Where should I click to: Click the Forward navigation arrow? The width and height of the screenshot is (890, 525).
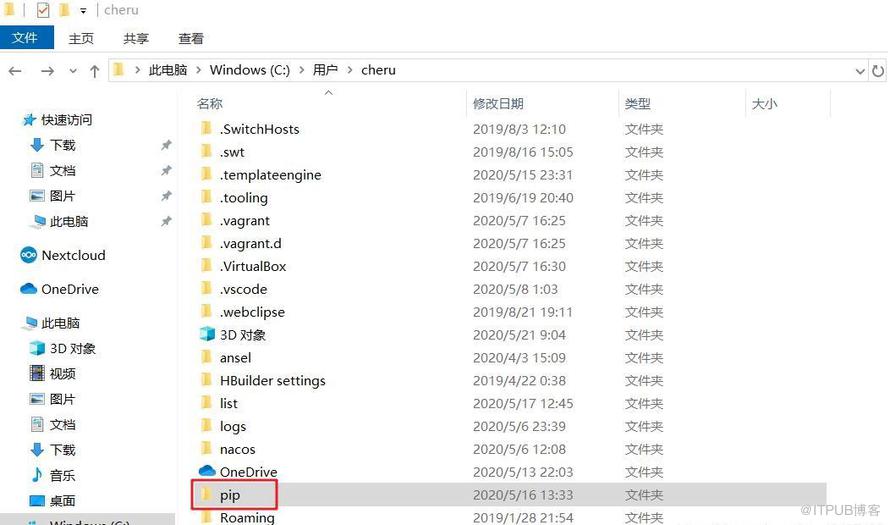48,71
